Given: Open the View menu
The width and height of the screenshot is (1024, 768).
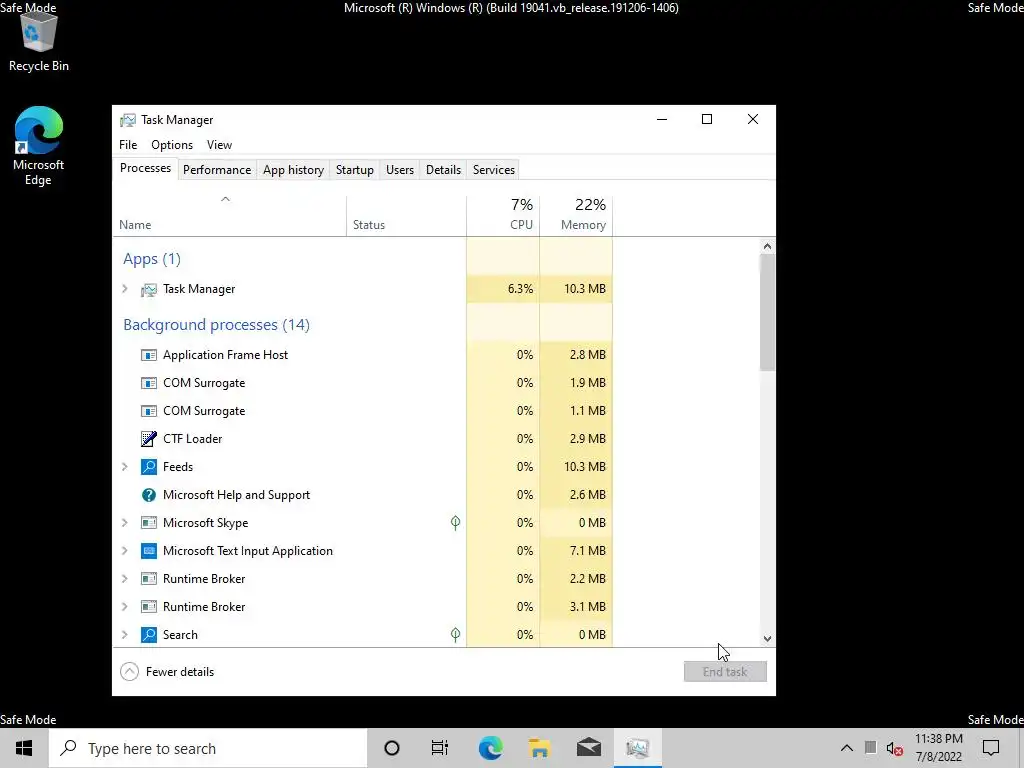Looking at the screenshot, I should pyautogui.click(x=219, y=145).
